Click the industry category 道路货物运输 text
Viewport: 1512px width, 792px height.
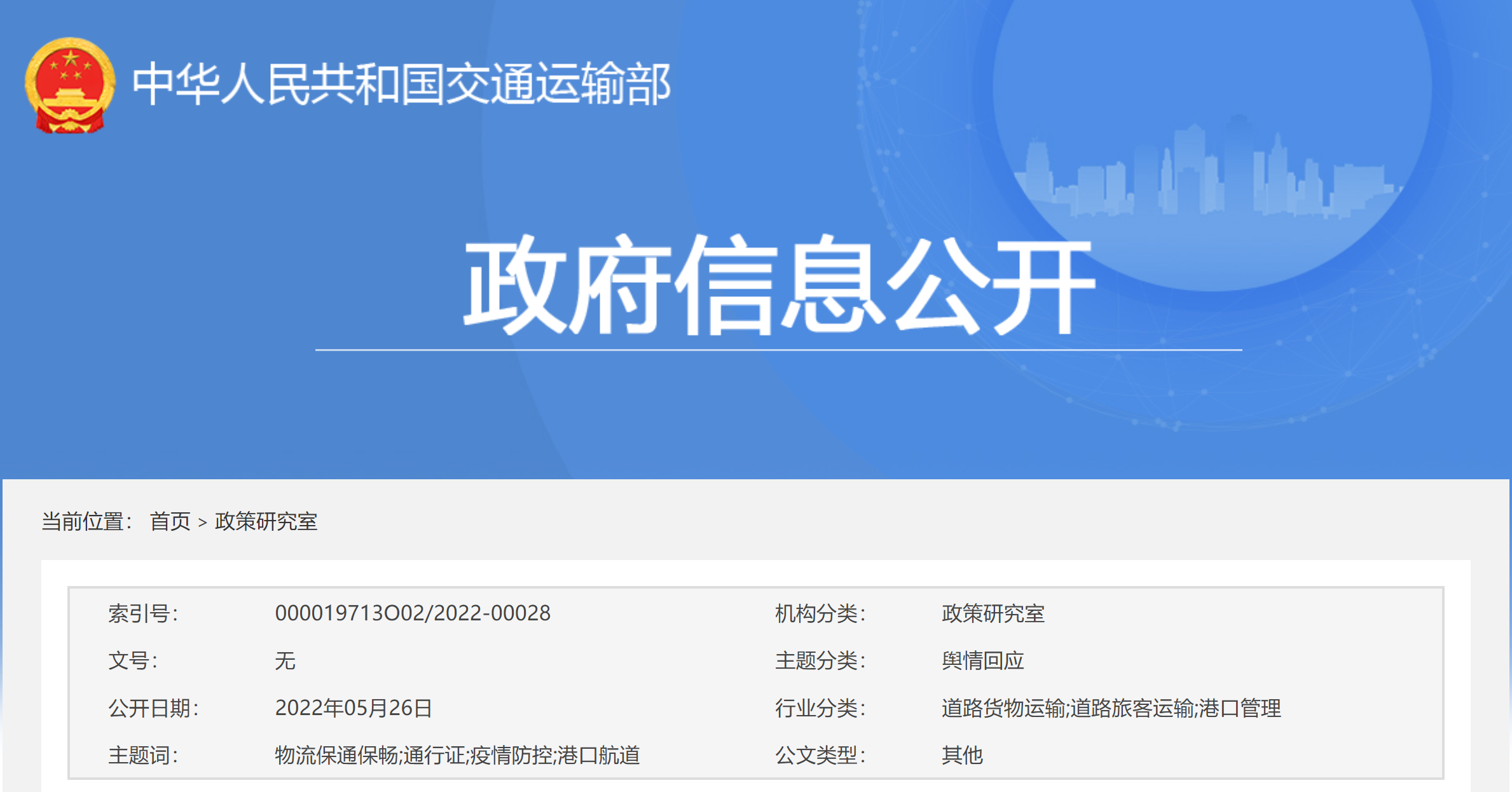point(1003,708)
